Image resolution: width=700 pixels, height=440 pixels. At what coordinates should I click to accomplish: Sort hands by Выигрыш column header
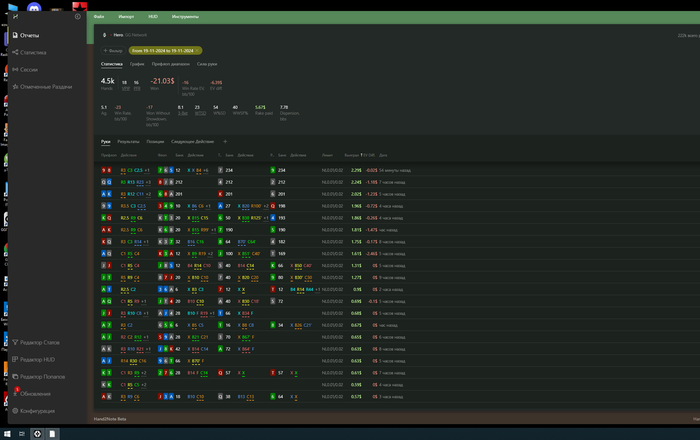[x=351, y=155]
